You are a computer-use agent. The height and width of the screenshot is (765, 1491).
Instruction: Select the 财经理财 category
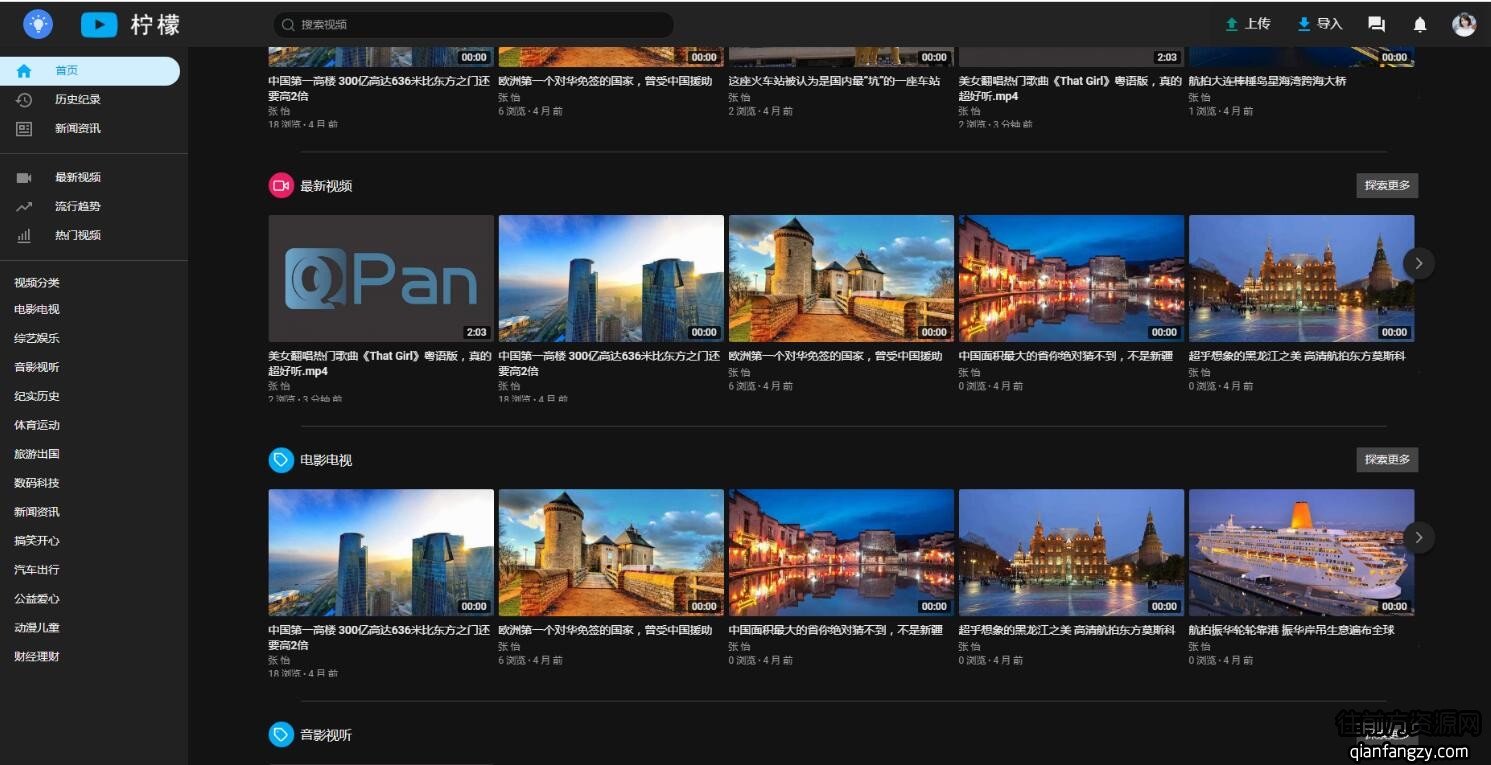coord(37,657)
